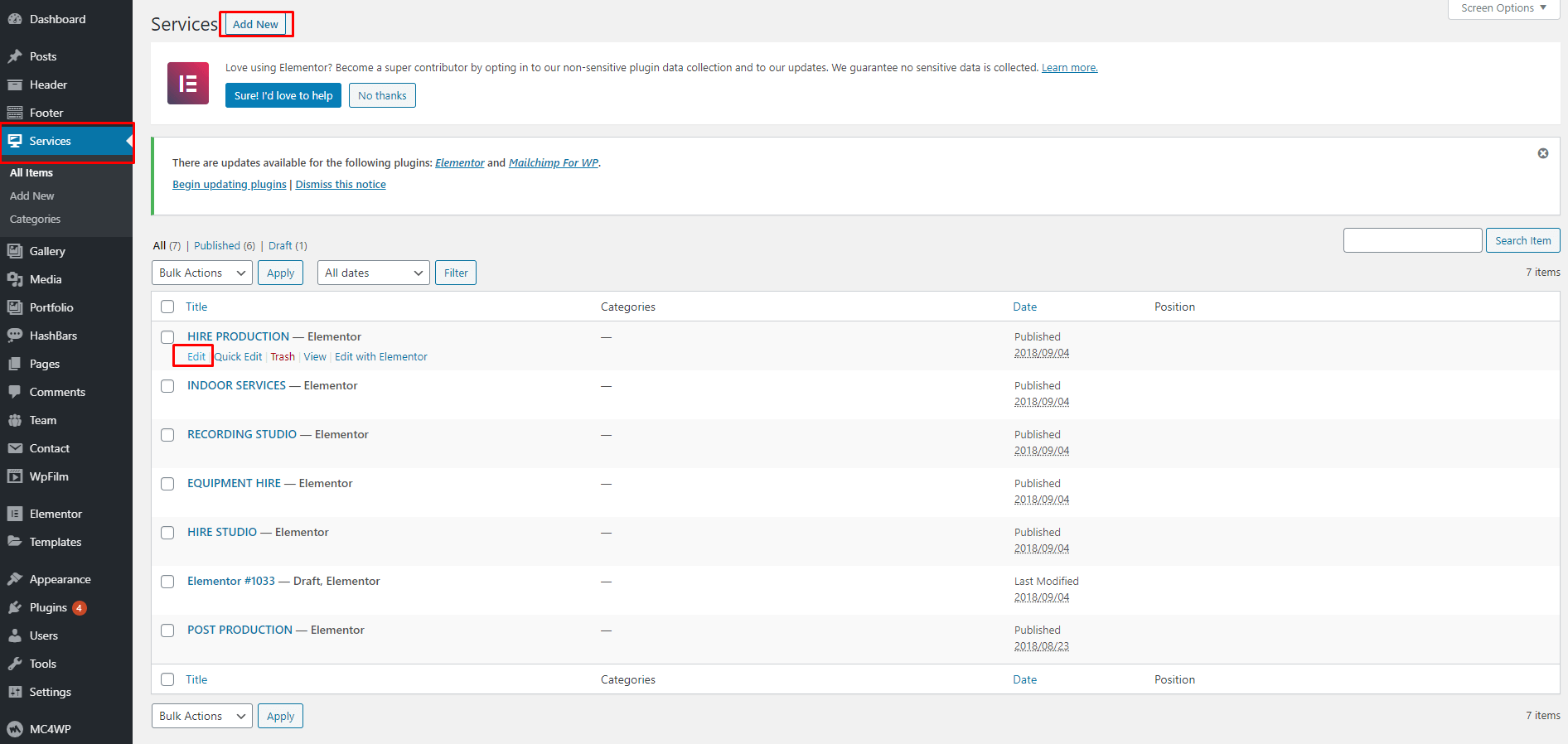This screenshot has width=1568, height=744.
Task: Click Edit with Elementor link
Action: click(381, 357)
